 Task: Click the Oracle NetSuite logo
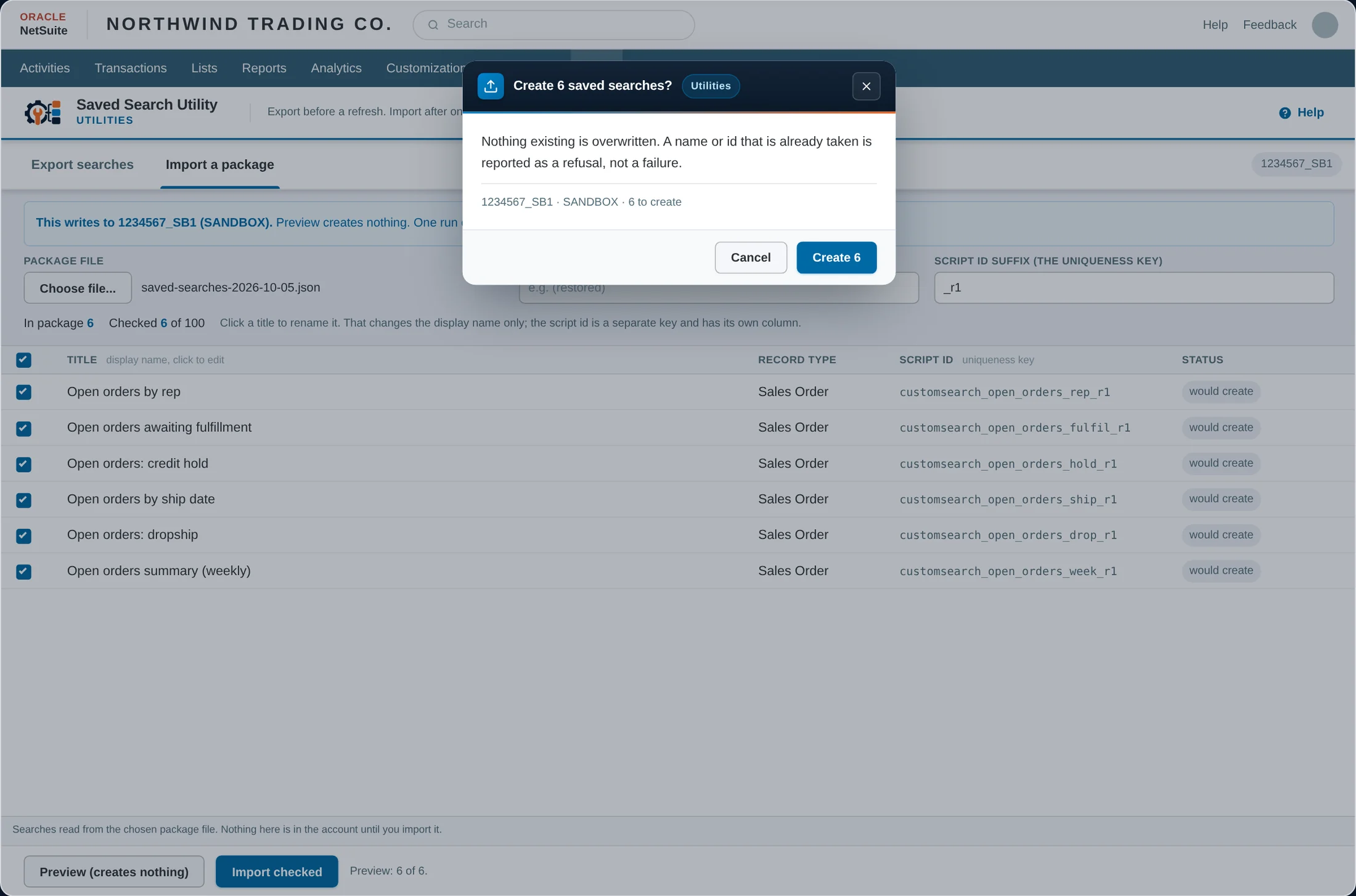[43, 24]
